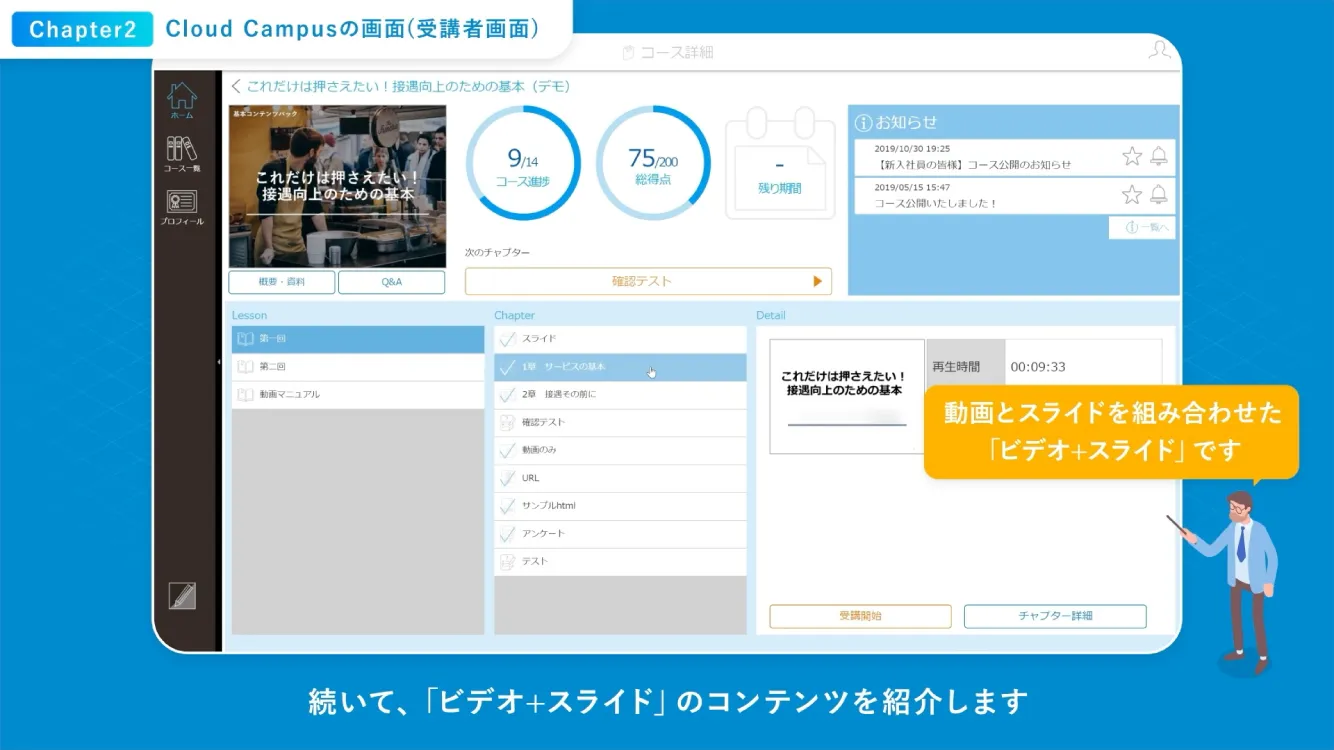Click the bell on the 新入社員の皆様 notice
The height and width of the screenshot is (750, 1334).
click(1158, 156)
